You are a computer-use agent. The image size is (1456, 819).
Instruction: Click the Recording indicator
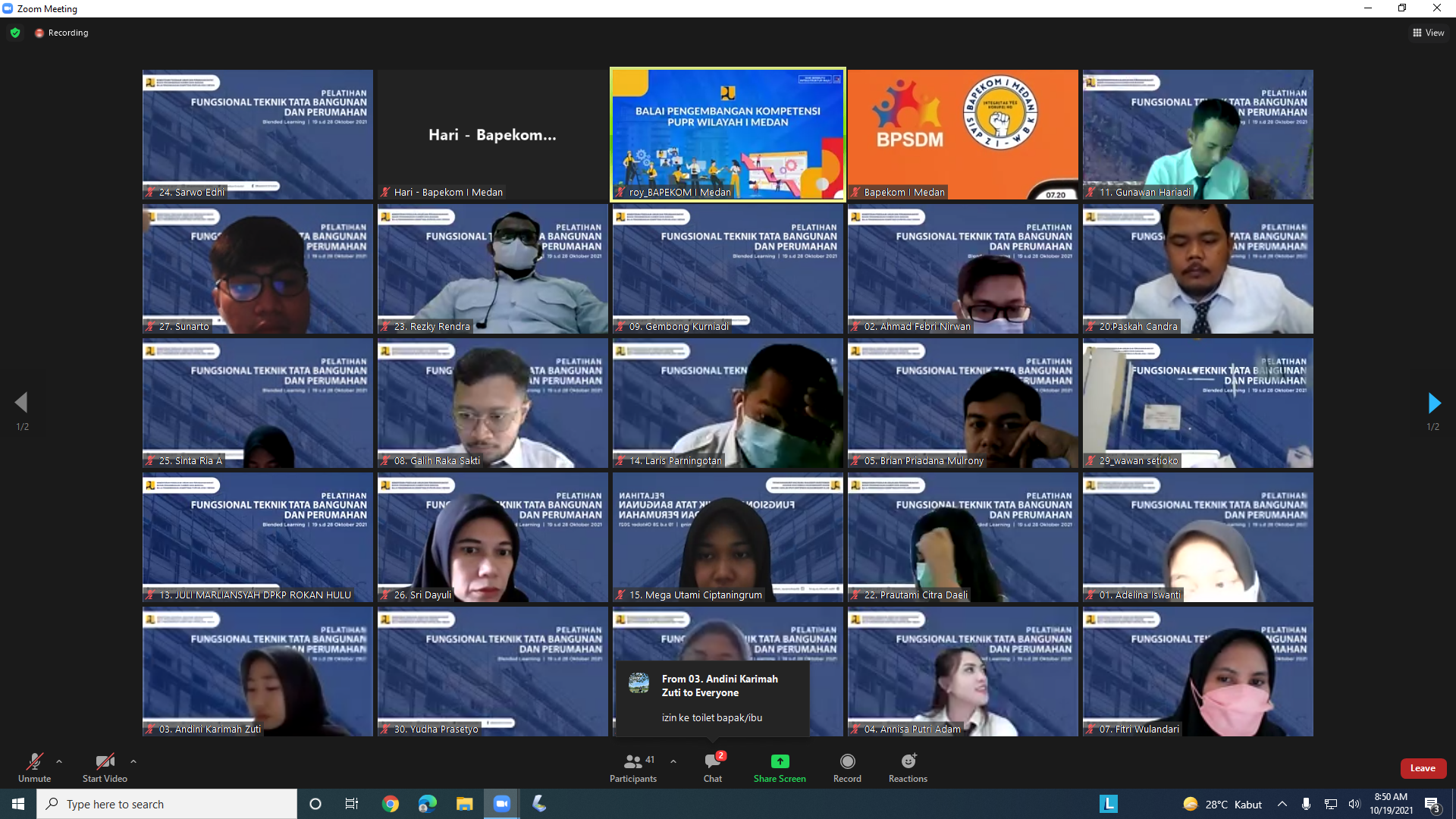61,33
